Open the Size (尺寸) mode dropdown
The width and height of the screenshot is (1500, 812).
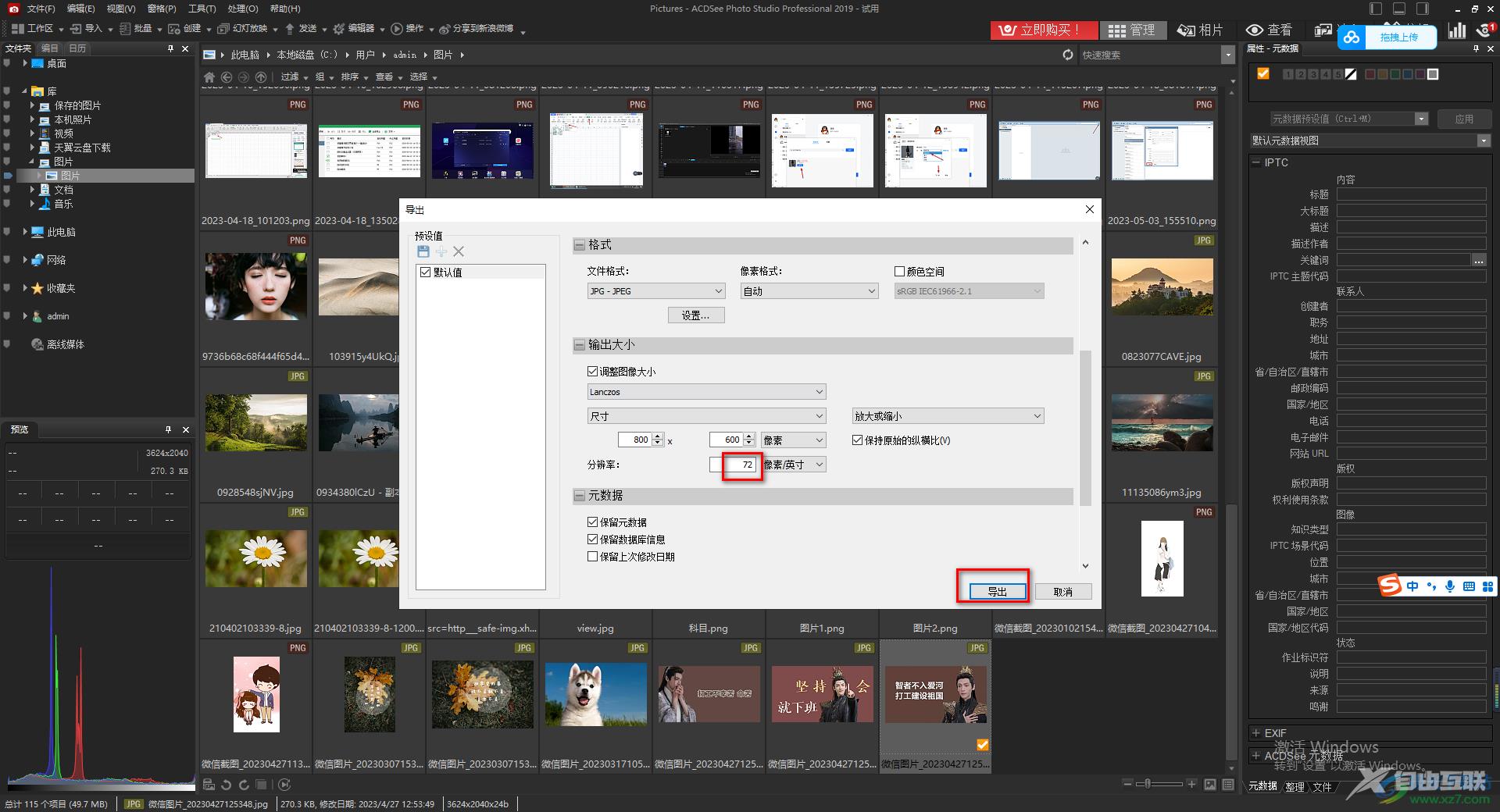coord(706,416)
